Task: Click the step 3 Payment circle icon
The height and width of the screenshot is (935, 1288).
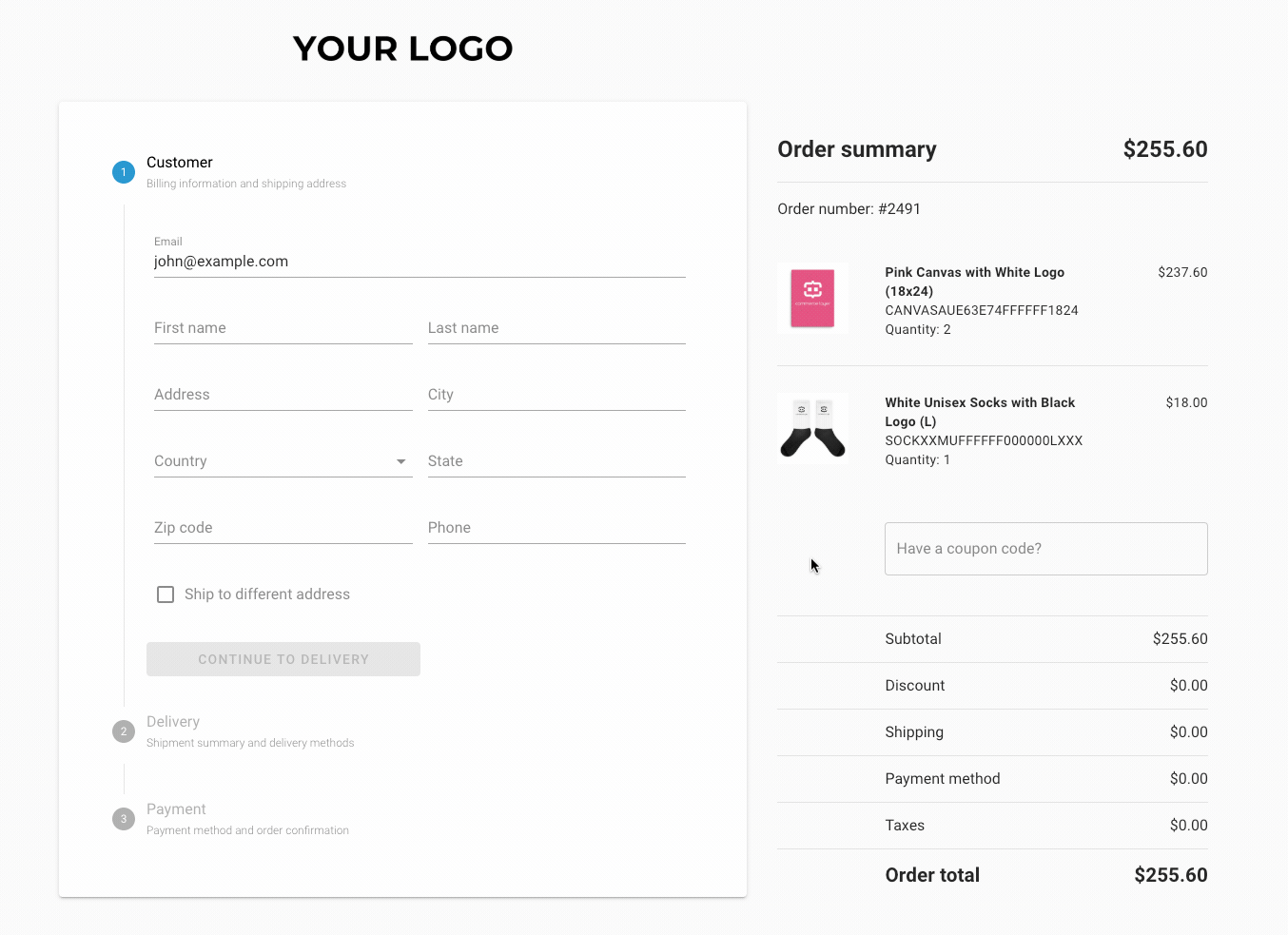Action: (124, 819)
